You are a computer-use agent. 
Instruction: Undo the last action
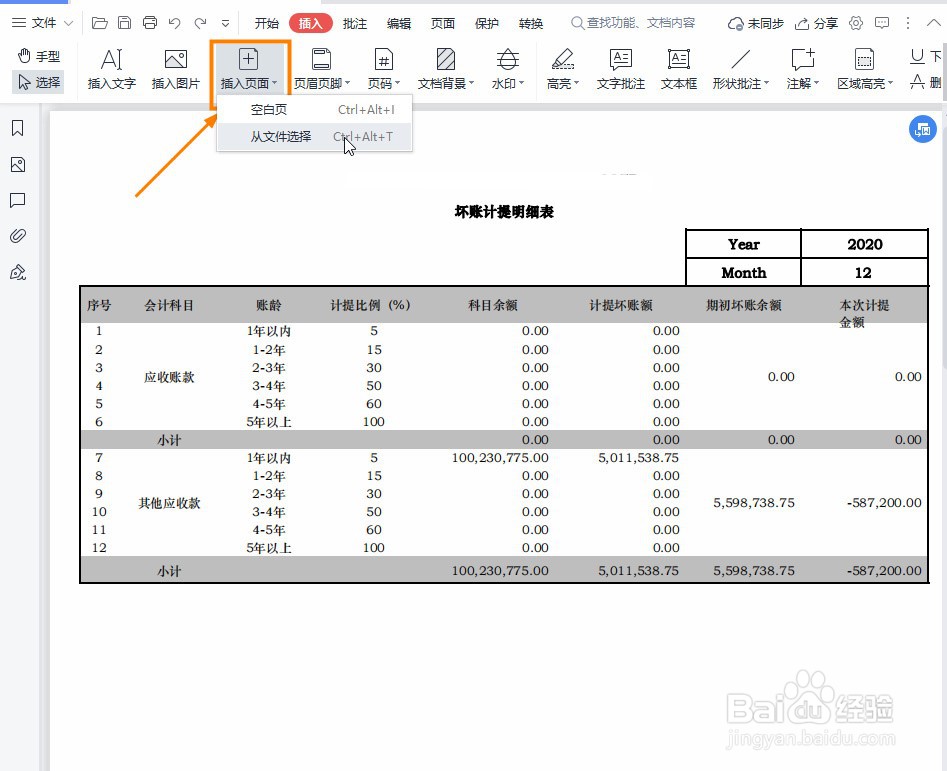[x=175, y=23]
